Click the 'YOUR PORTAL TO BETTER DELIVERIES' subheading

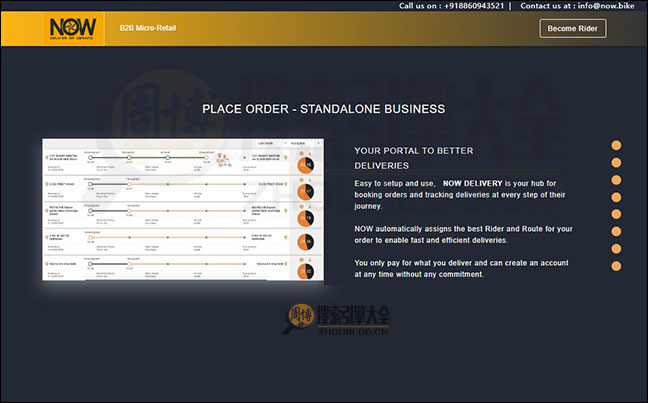click(414, 158)
